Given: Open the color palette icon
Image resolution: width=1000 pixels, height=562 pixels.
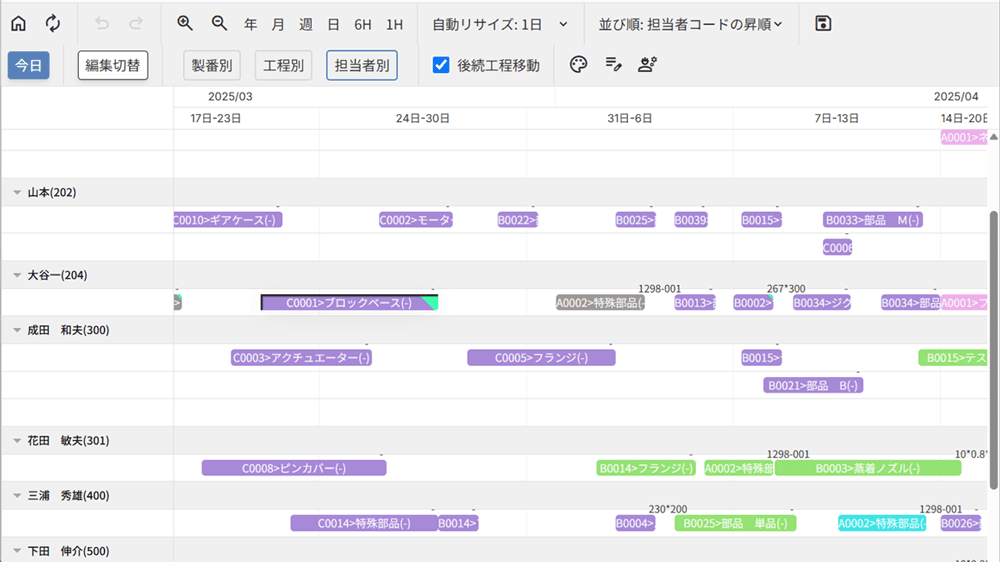Looking at the screenshot, I should coord(578,65).
